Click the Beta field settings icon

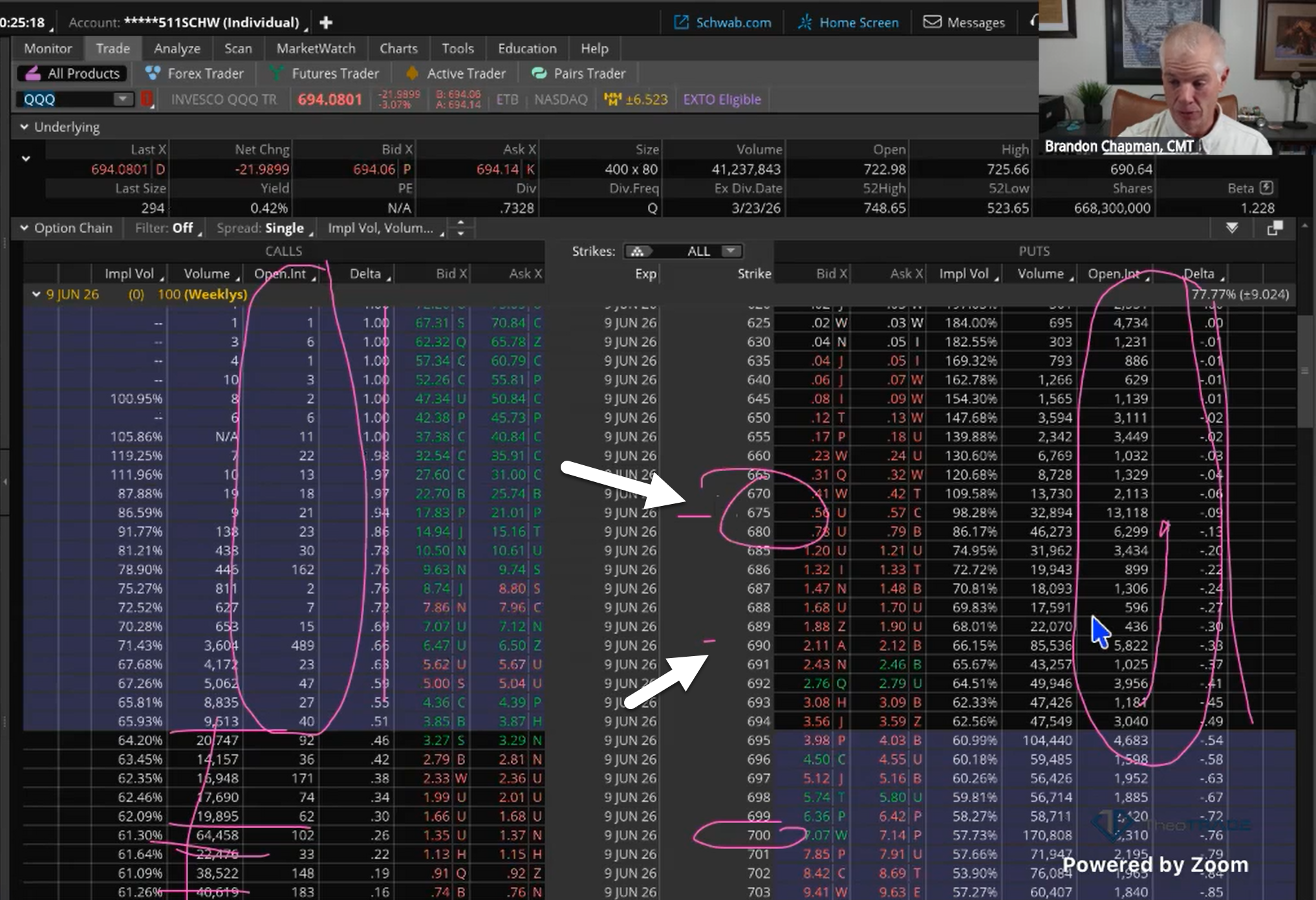tap(1267, 188)
